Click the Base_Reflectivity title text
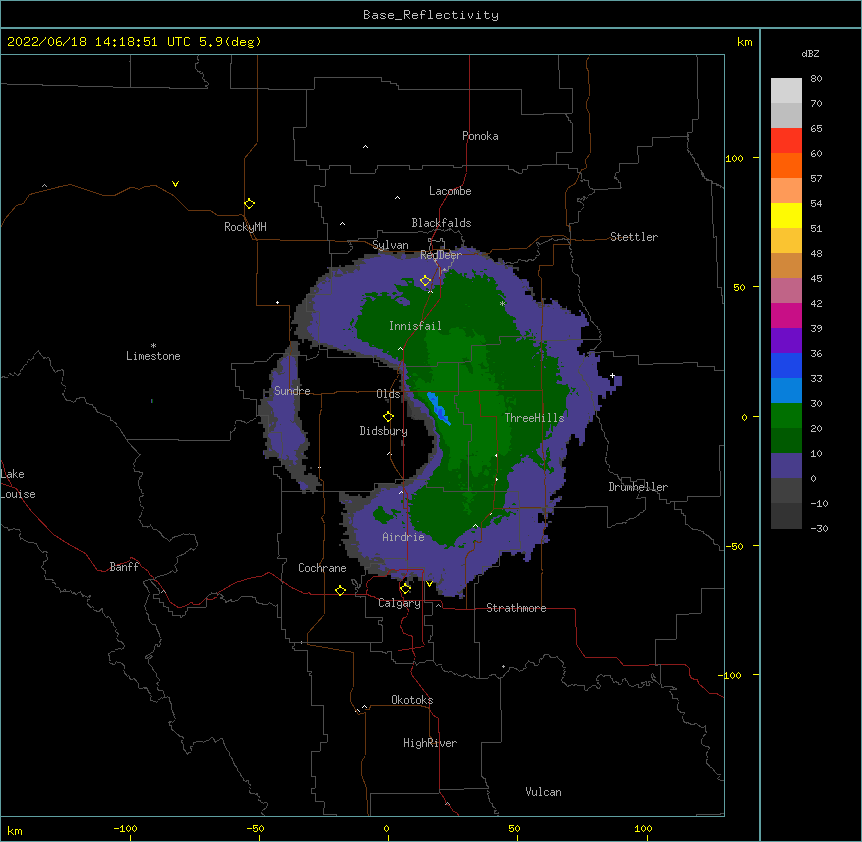 coord(431,15)
